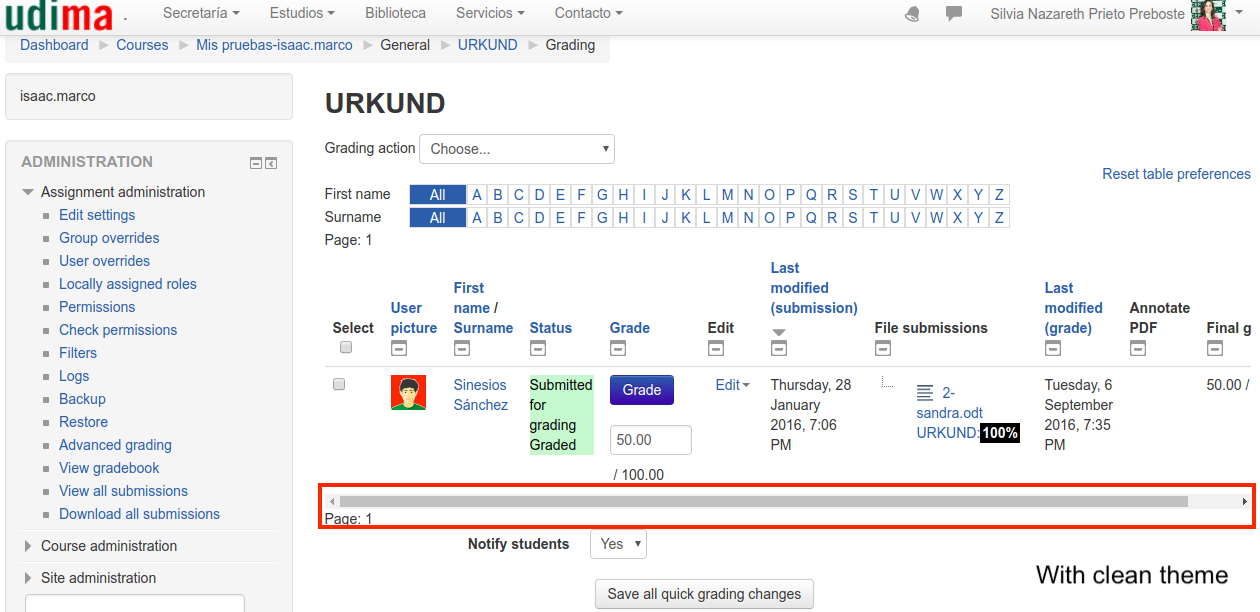1260x612 pixels.
Task: Click Save all quick grading changes
Action: click(x=704, y=594)
